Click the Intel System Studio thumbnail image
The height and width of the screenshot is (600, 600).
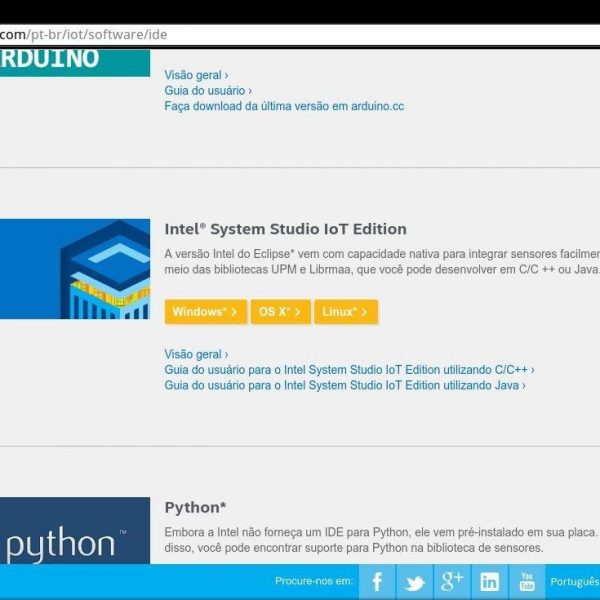click(x=75, y=269)
